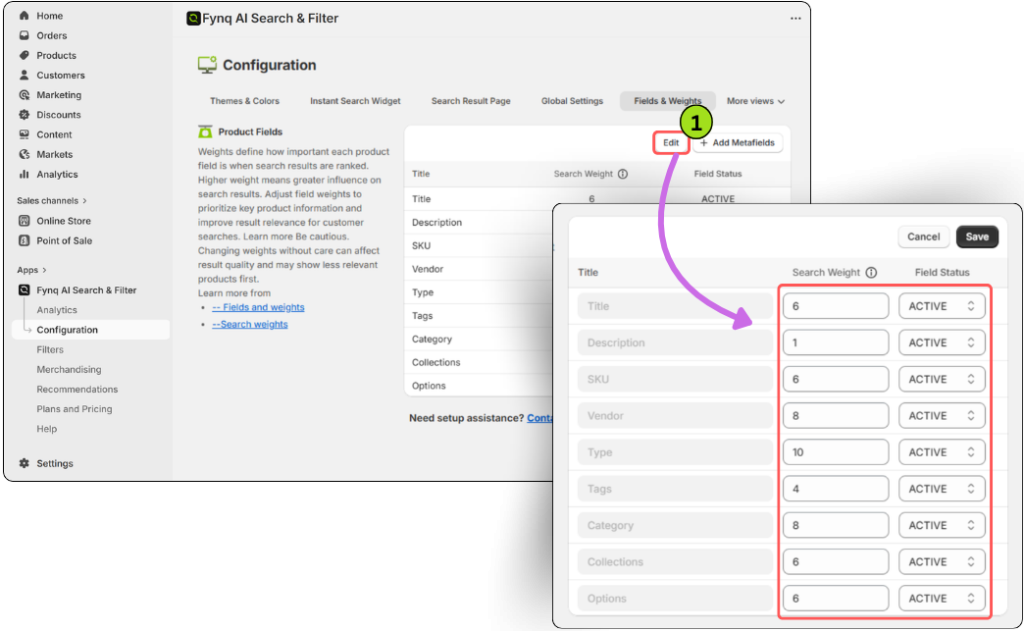Open Field Status dropdown for SKU
Screen dimensions: 1024x631
[x=942, y=380]
